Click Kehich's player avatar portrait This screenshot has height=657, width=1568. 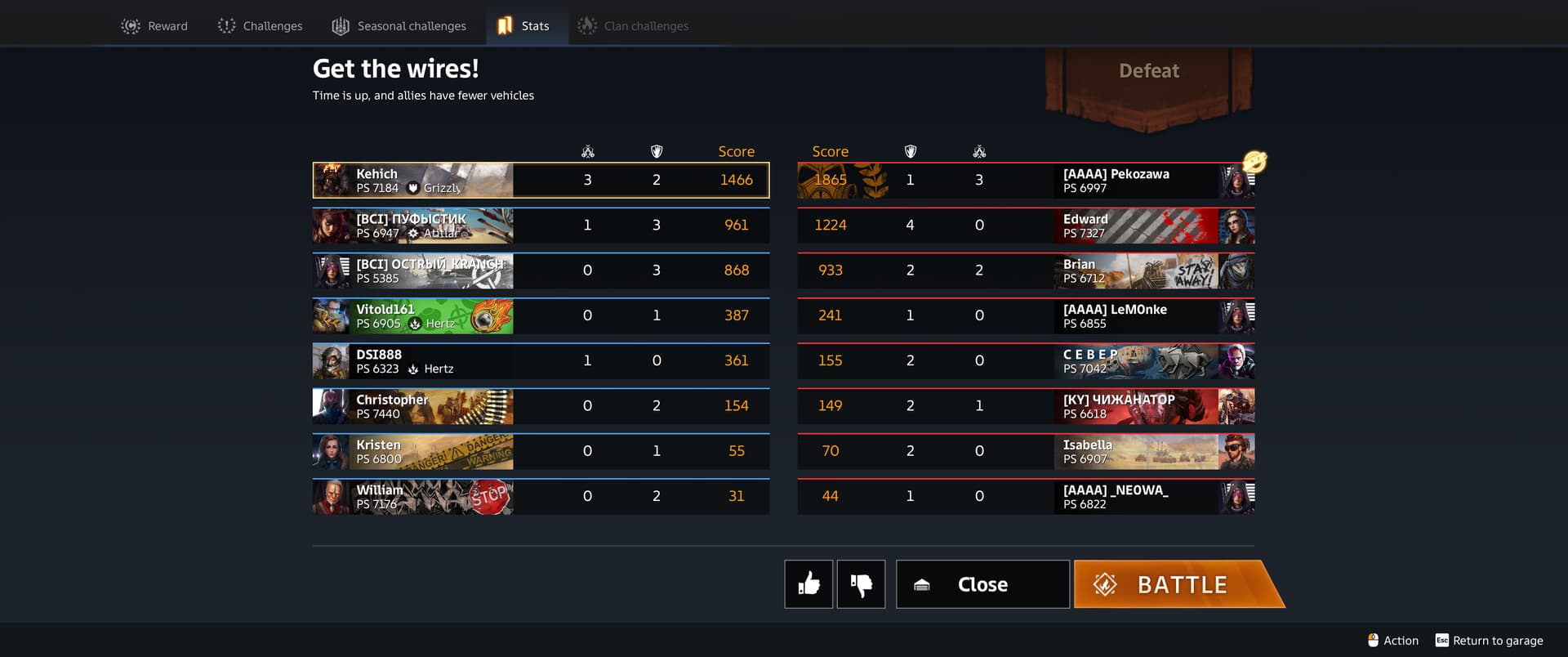pyautogui.click(x=331, y=181)
